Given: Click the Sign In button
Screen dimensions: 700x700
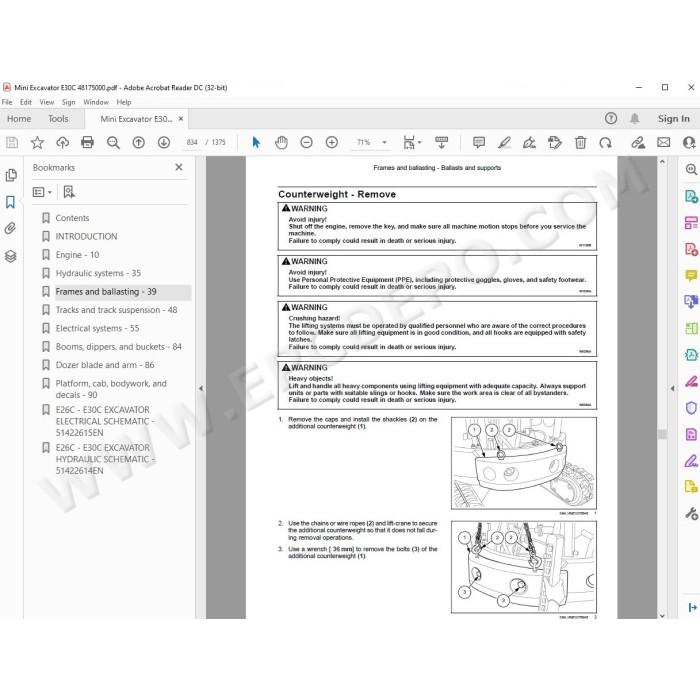Looking at the screenshot, I should (673, 119).
